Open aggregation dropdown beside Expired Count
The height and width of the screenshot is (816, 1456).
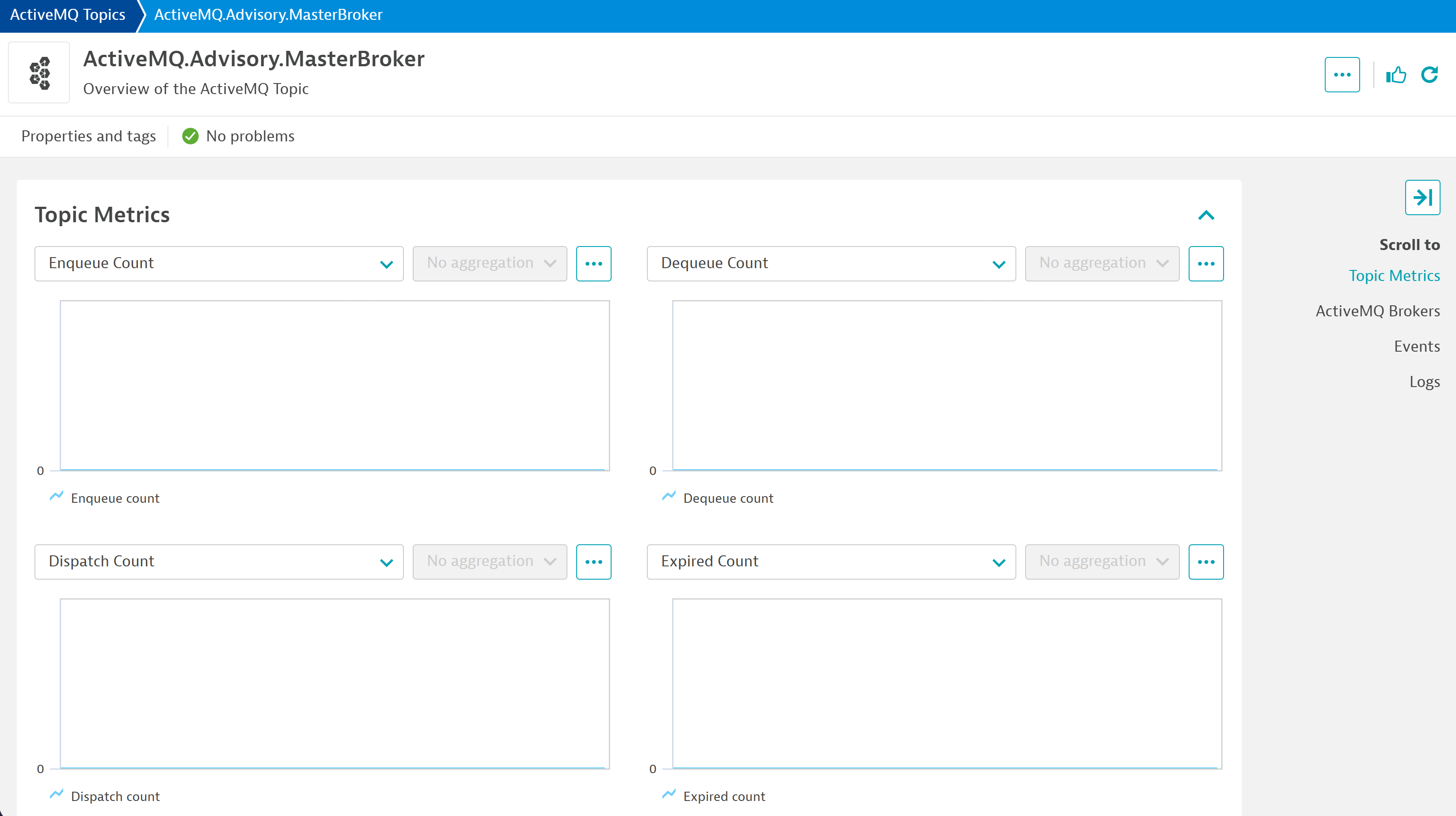(x=1102, y=562)
